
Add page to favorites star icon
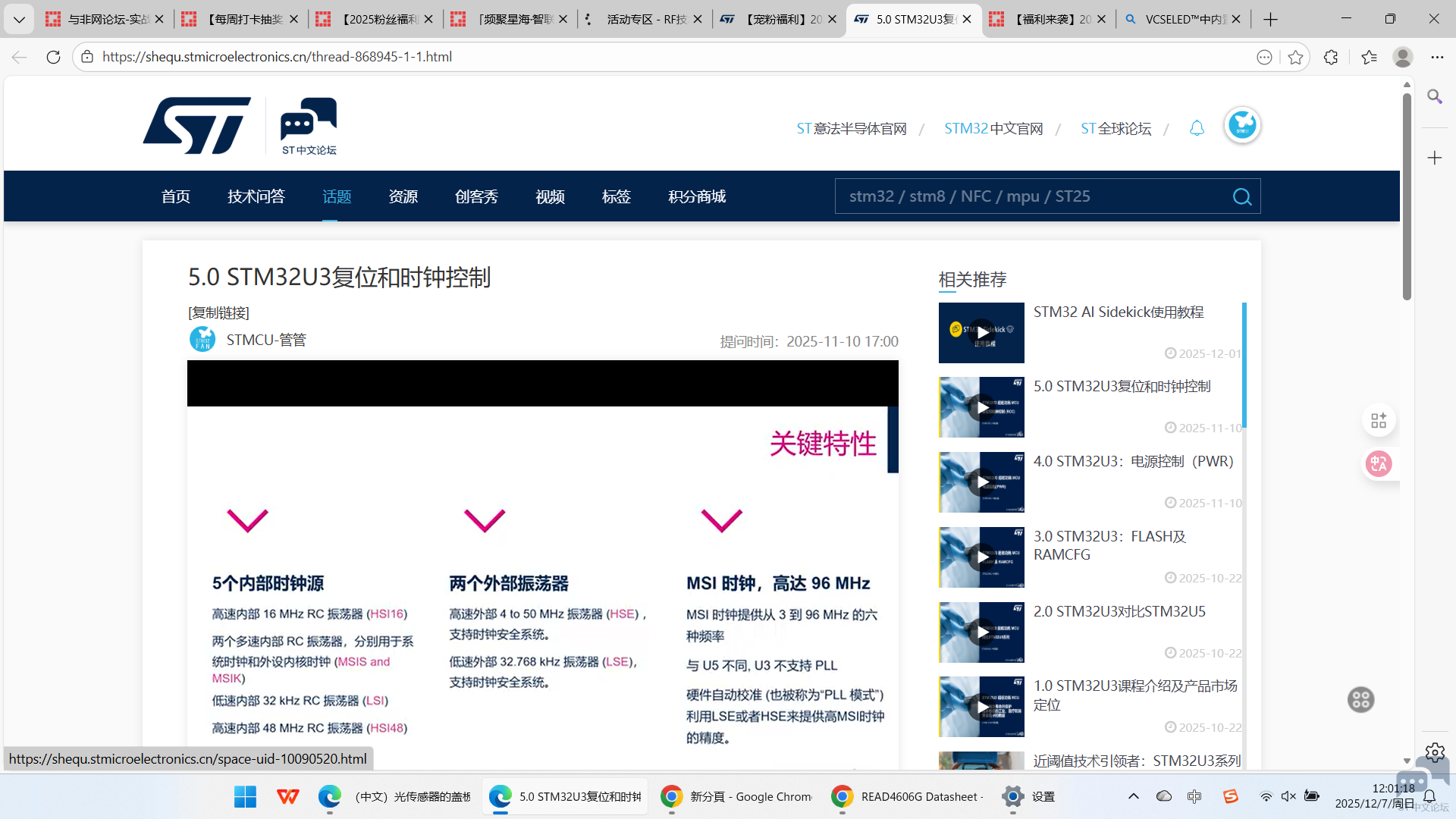[1295, 57]
